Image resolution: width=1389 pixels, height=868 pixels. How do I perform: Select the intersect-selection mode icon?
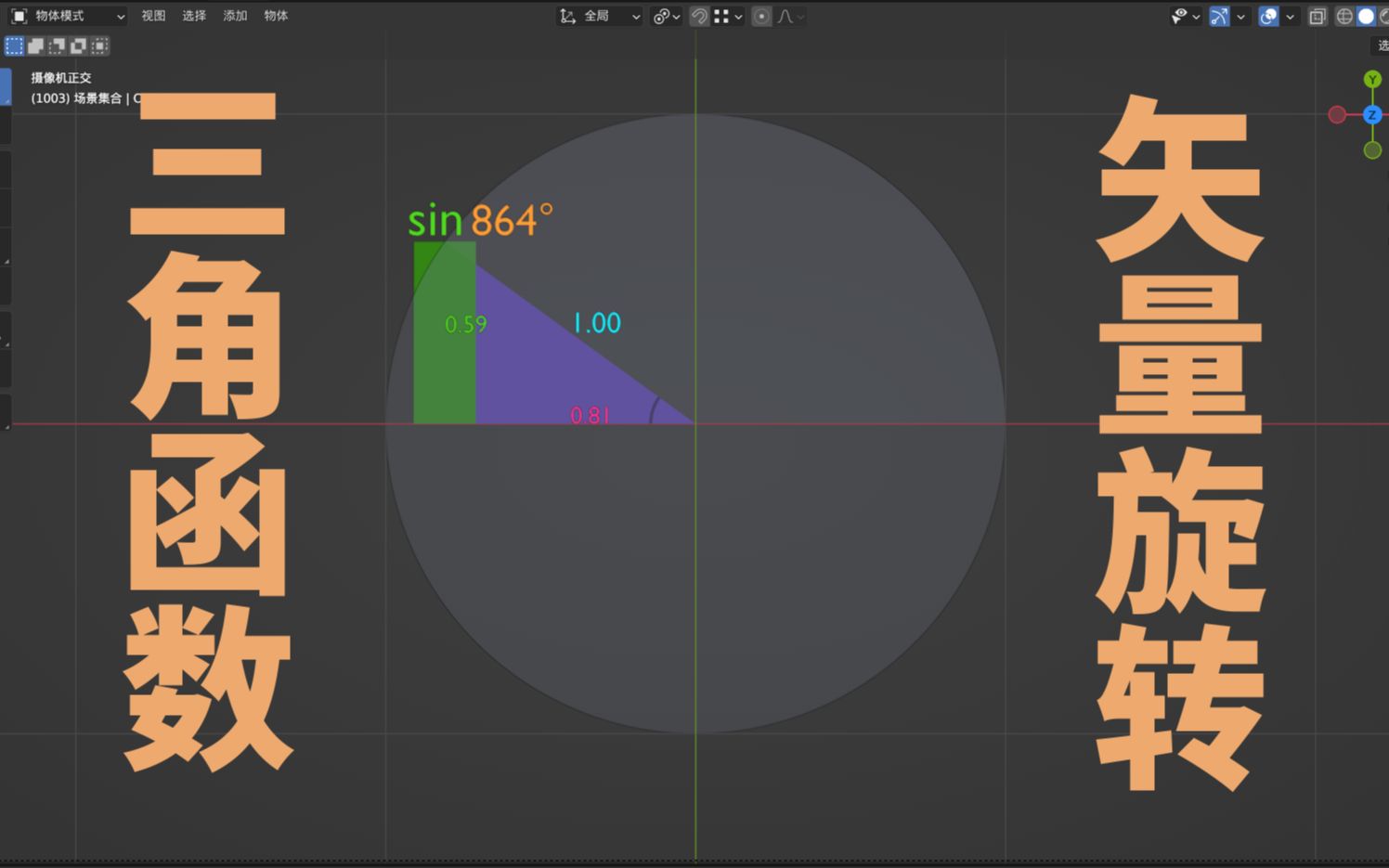99,45
